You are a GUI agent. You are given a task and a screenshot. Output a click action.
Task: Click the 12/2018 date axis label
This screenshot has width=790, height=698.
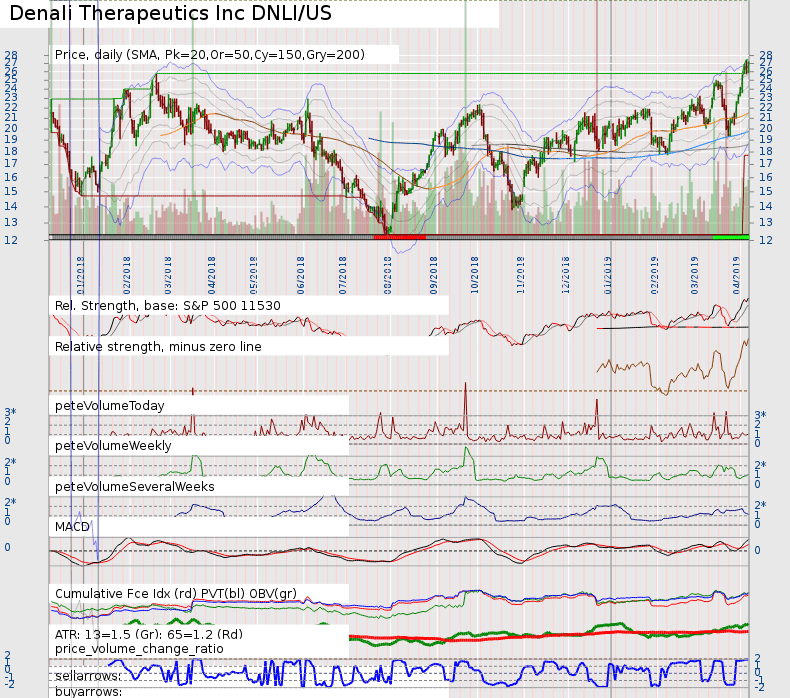(x=566, y=276)
